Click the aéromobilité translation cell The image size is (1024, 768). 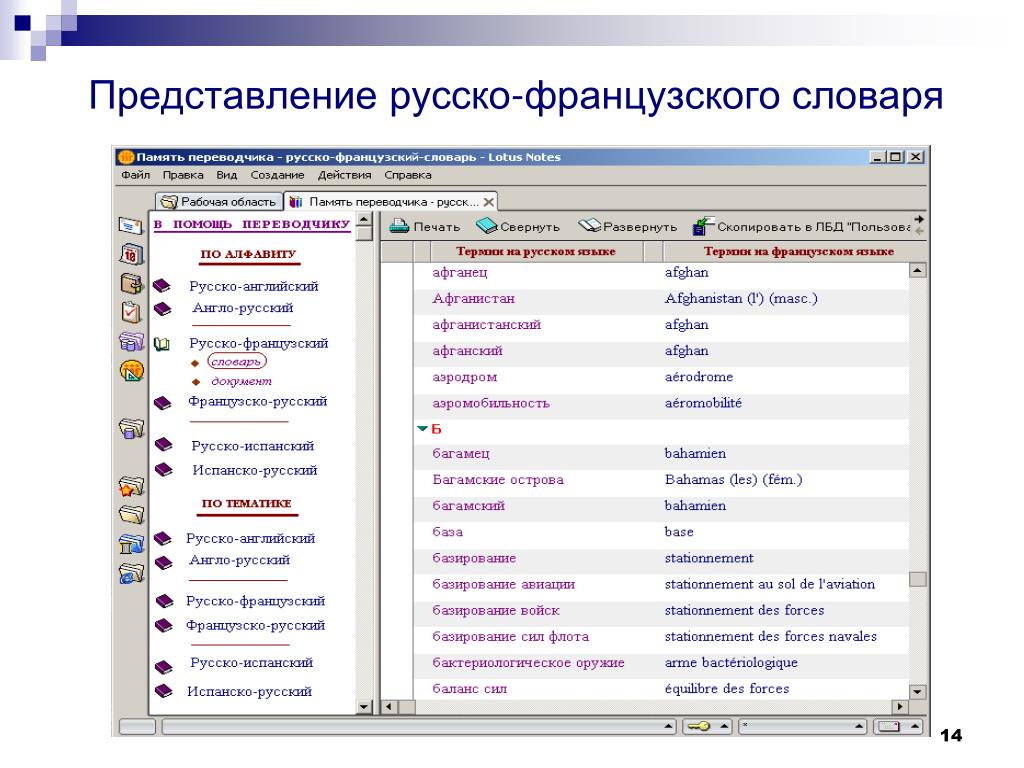pyautogui.click(x=703, y=403)
